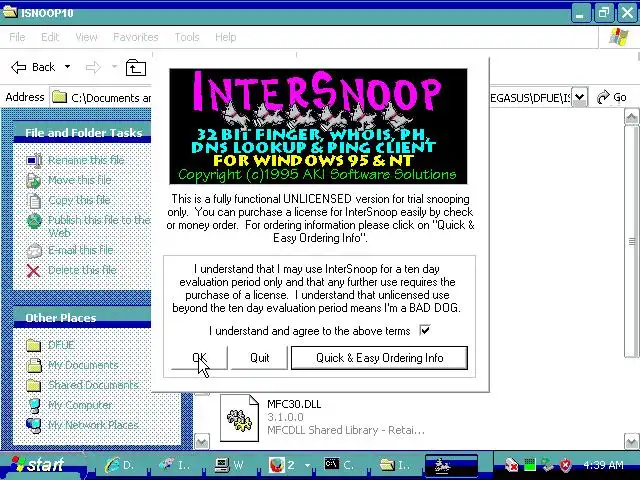Open the Shared Documents link
The width and height of the screenshot is (640, 480).
(x=93, y=384)
